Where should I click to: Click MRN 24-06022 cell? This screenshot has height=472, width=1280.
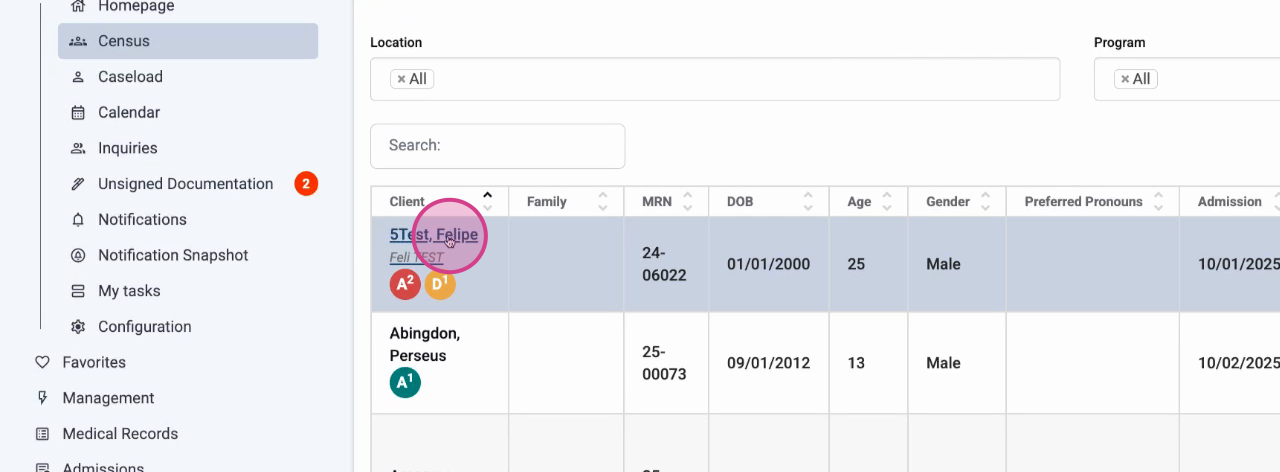click(667, 264)
